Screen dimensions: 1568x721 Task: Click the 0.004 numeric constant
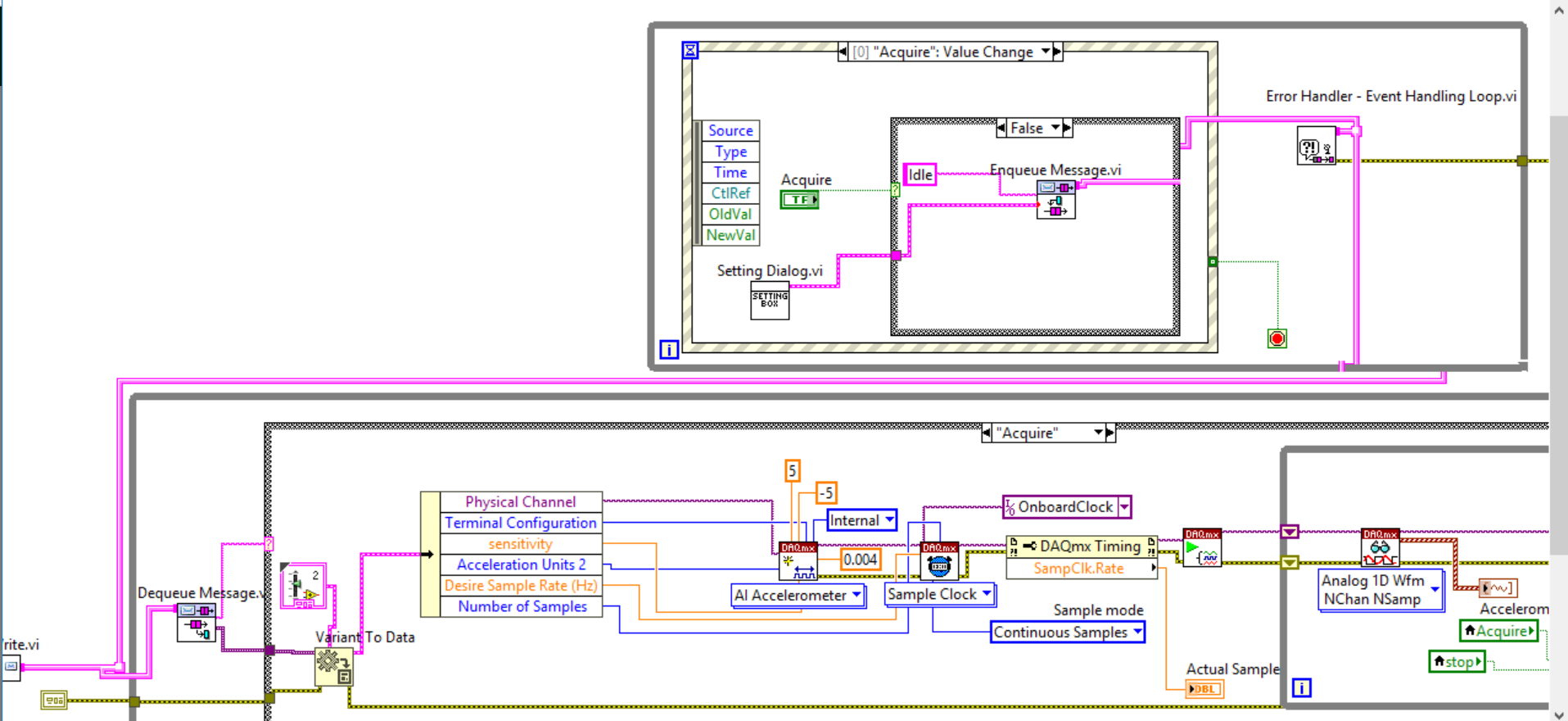point(860,560)
